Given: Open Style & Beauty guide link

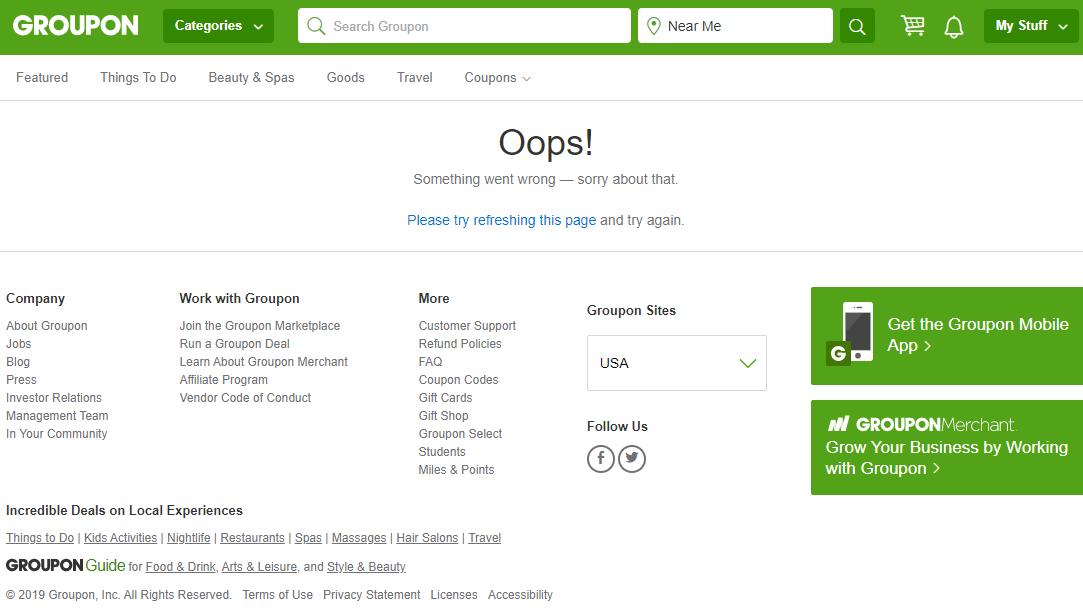Looking at the screenshot, I should (x=366, y=567).
